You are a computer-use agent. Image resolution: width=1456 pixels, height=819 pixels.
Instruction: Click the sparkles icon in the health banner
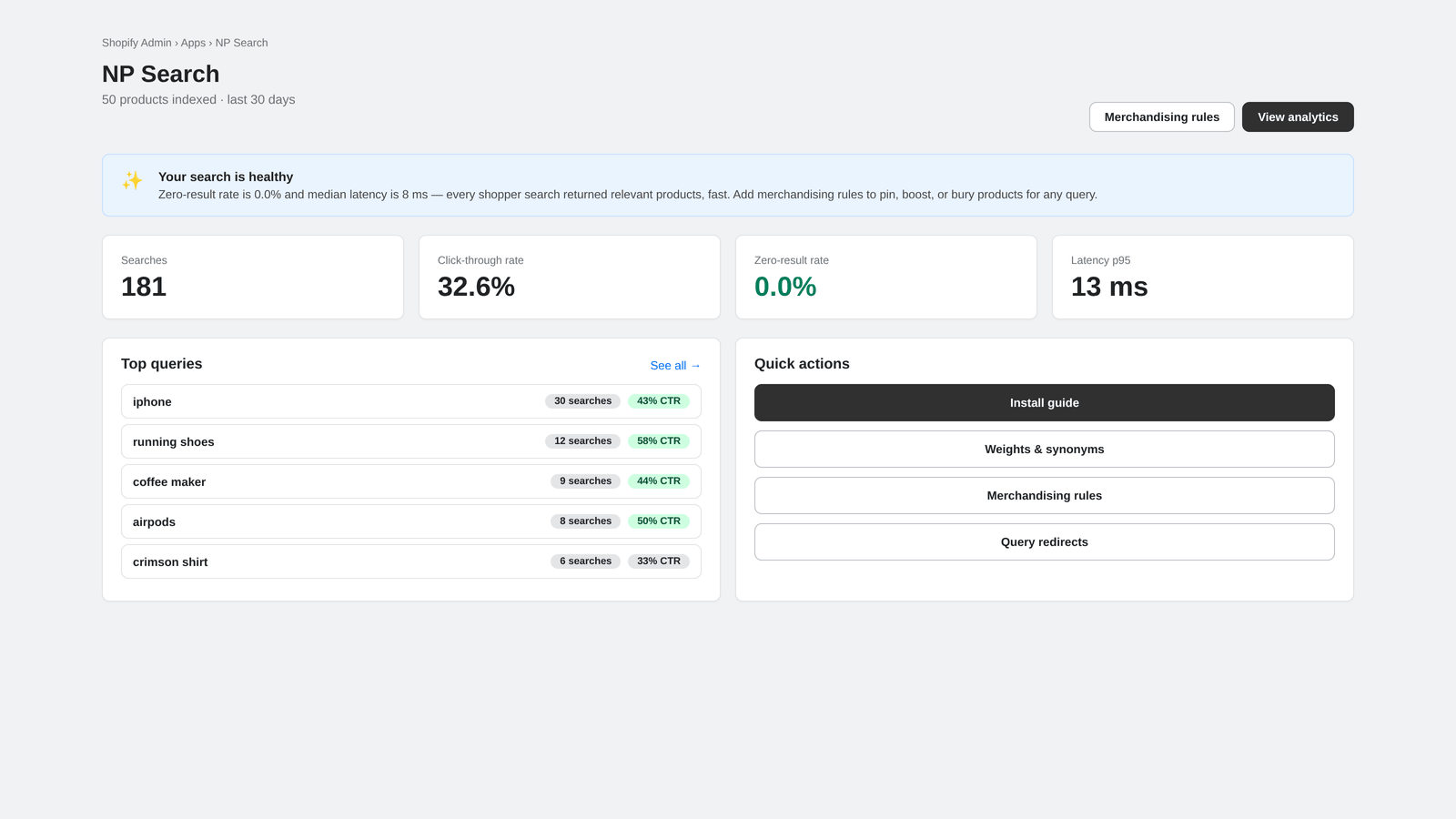pos(132,180)
